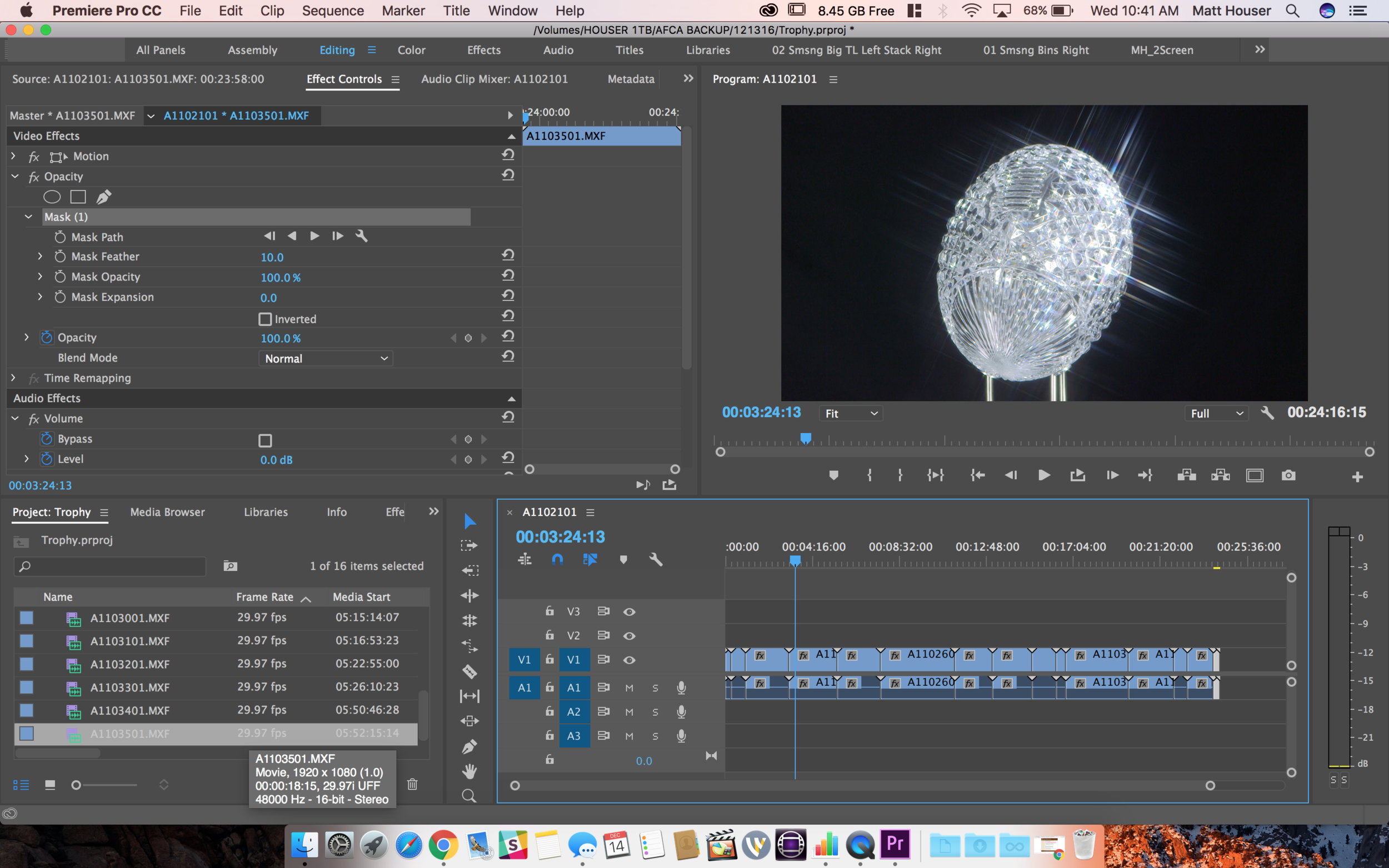1389x868 pixels.
Task: Expand the Motion effect properties
Action: click(13, 156)
